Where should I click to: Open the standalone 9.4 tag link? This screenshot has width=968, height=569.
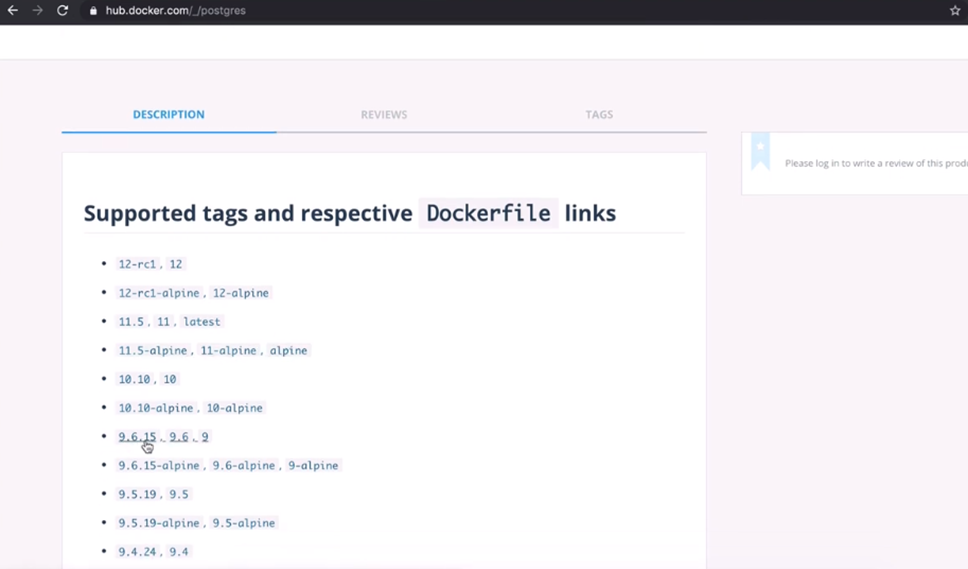(179, 552)
